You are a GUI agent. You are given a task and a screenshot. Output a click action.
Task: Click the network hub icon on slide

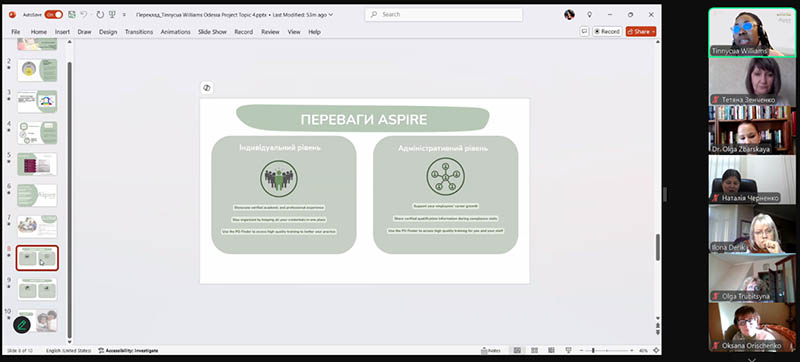(445, 176)
